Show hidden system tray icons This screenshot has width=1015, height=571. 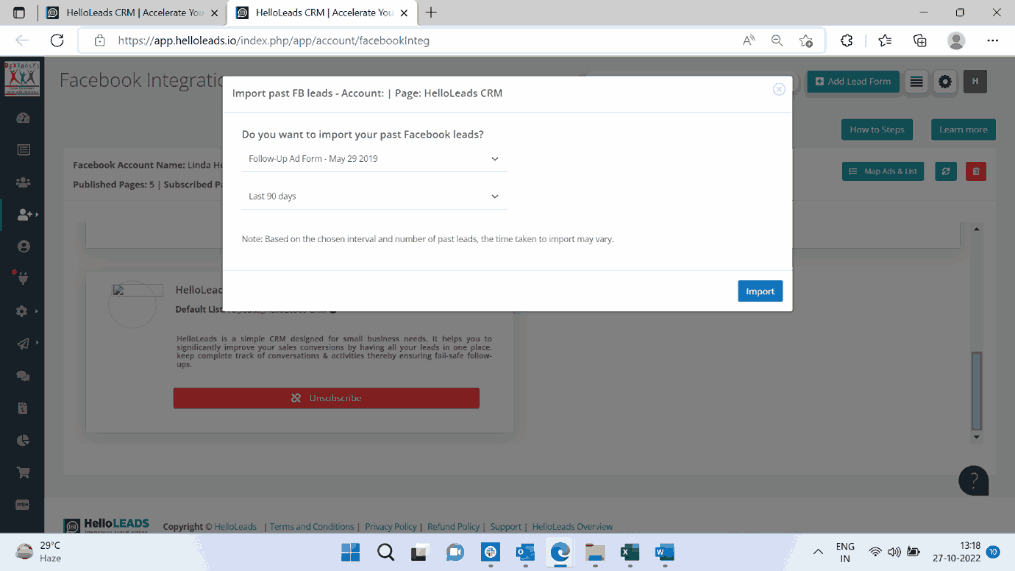coord(818,552)
